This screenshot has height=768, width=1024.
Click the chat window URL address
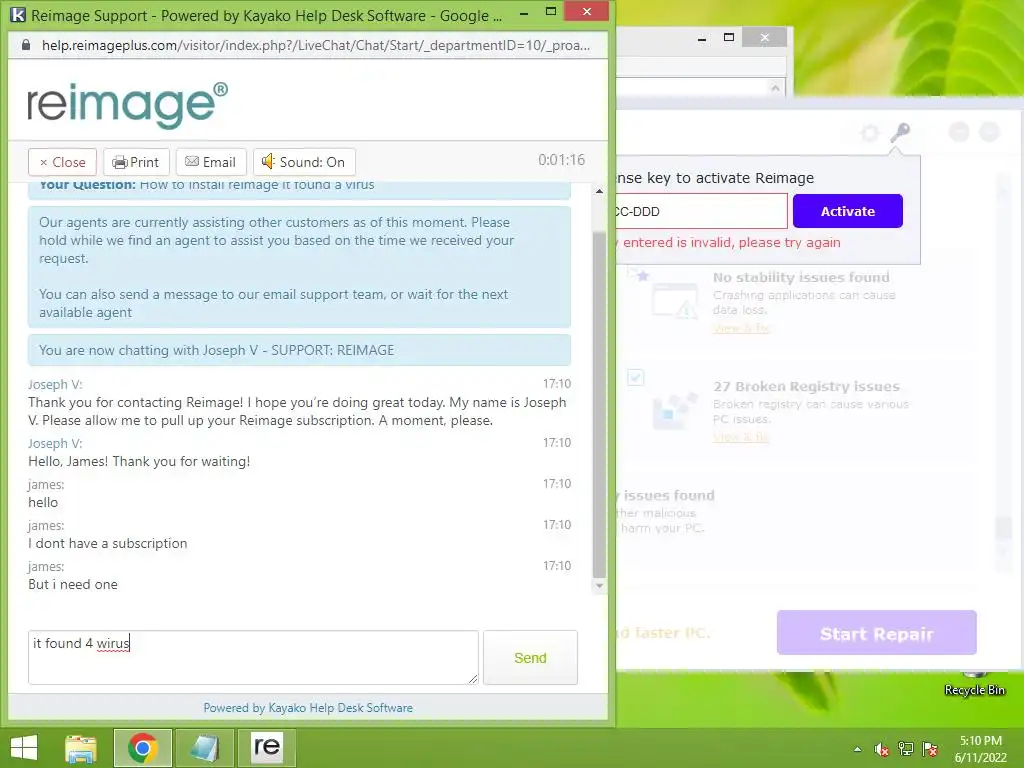315,45
